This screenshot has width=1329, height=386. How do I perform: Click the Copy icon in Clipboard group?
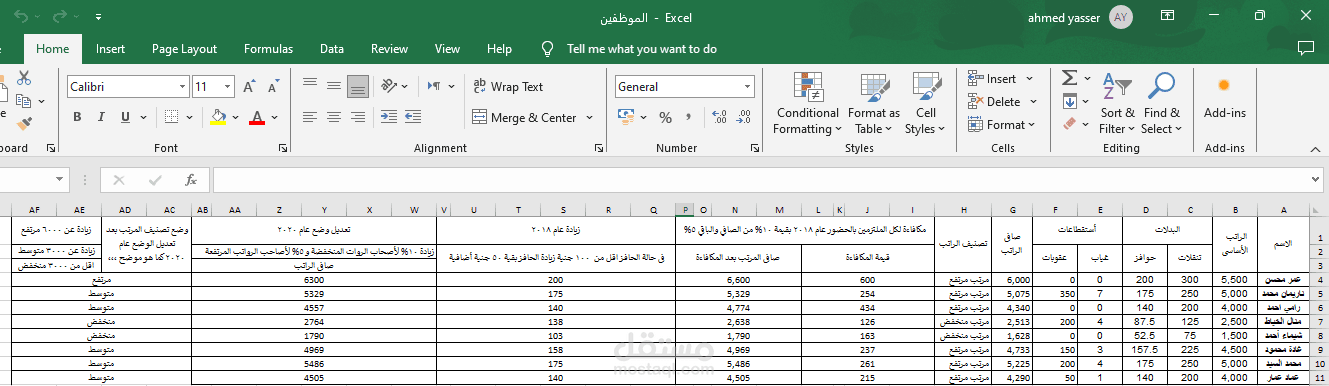coord(24,101)
